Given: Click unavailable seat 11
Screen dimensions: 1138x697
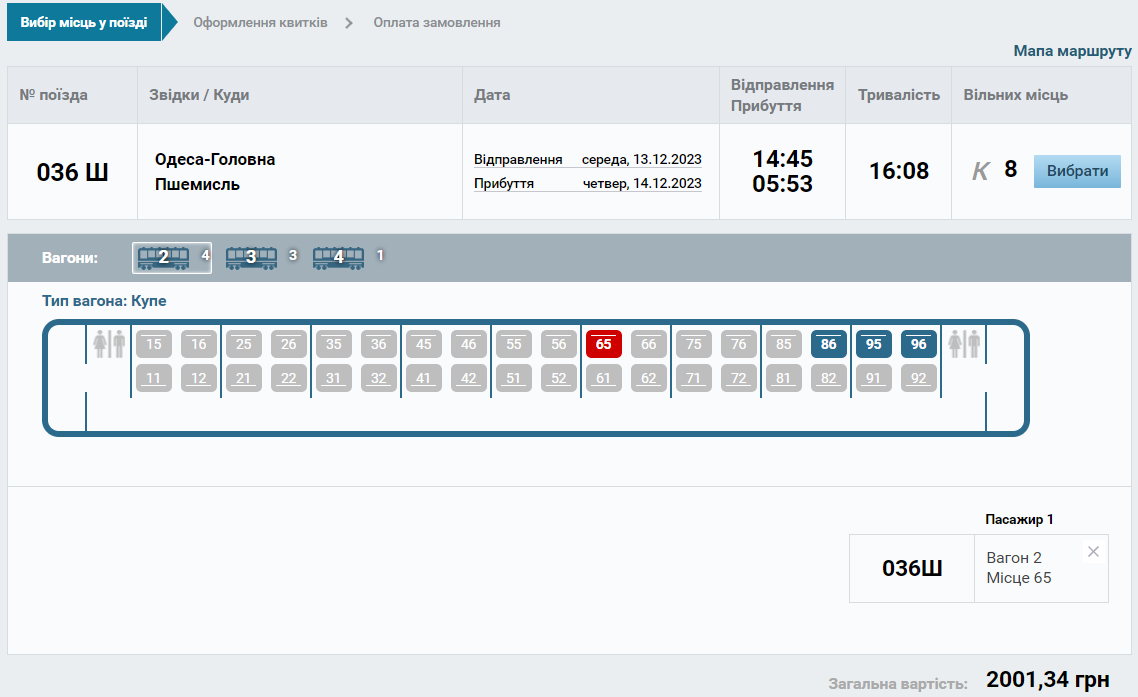Looking at the screenshot, I should click(x=154, y=378).
